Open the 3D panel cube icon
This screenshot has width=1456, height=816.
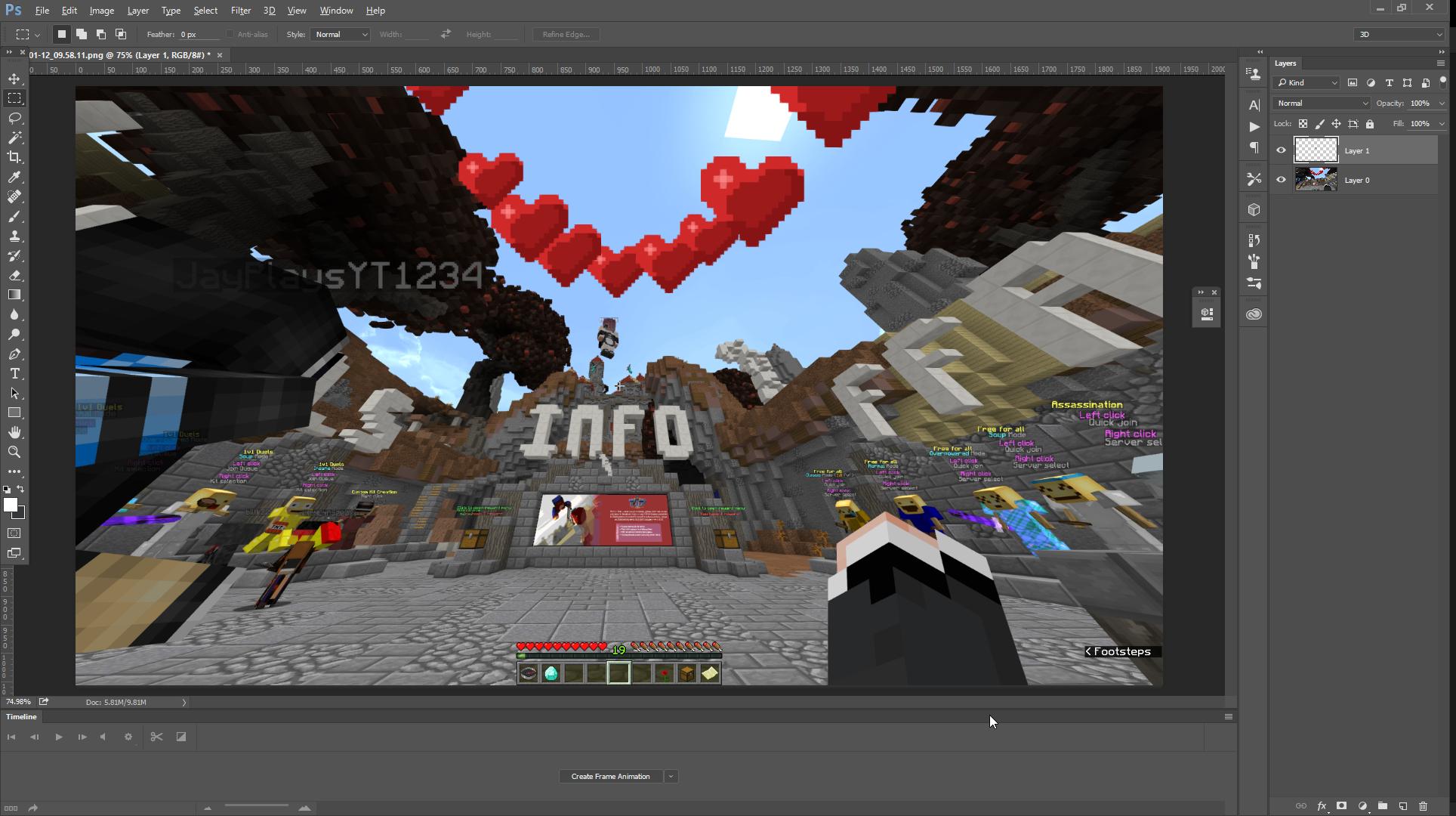(x=1254, y=210)
